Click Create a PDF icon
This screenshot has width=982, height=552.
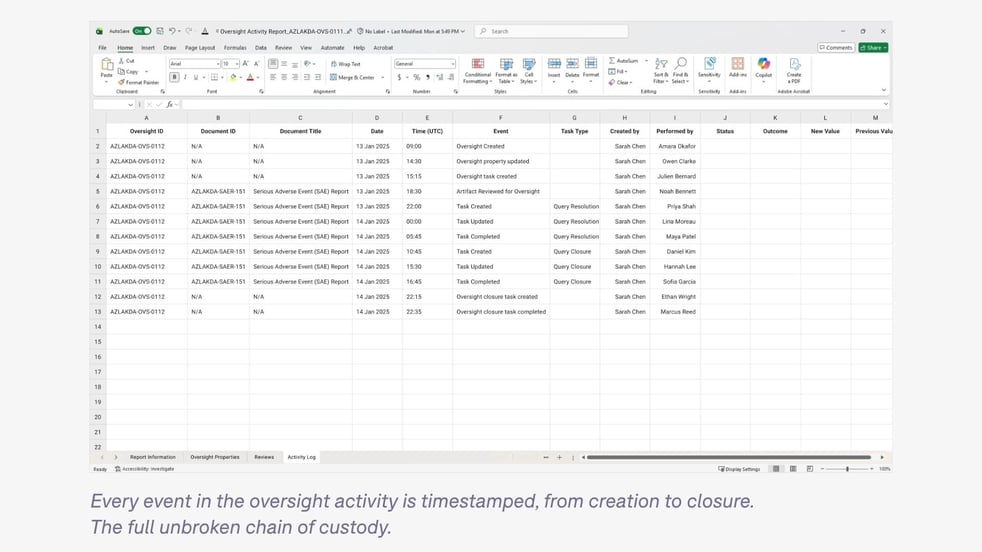pyautogui.click(x=794, y=64)
